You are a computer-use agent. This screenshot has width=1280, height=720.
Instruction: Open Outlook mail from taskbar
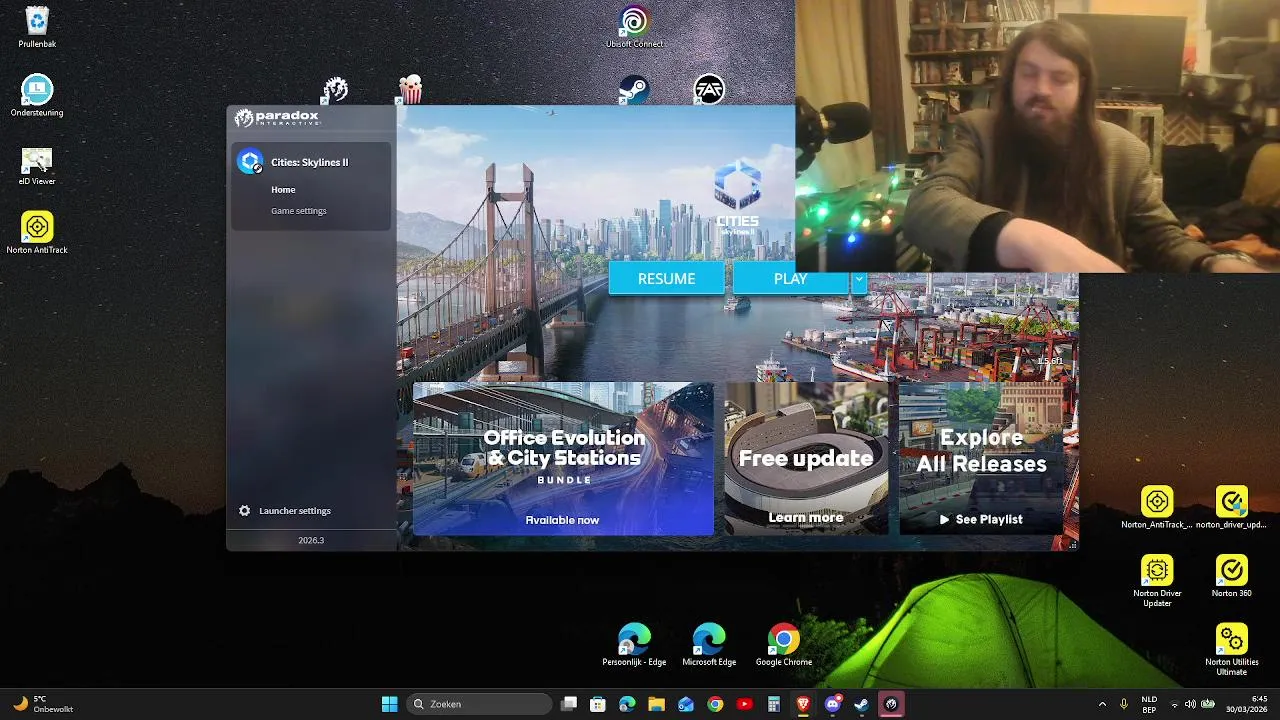coord(686,704)
